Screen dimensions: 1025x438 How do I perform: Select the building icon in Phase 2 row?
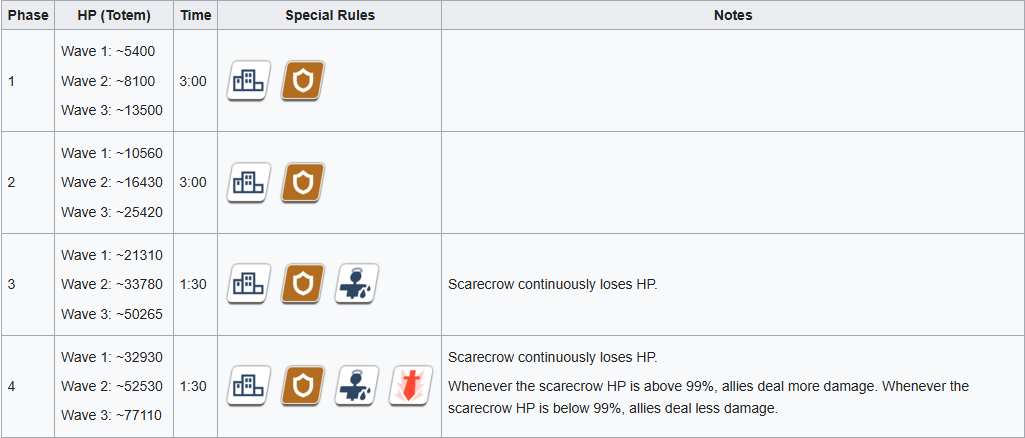[x=249, y=182]
